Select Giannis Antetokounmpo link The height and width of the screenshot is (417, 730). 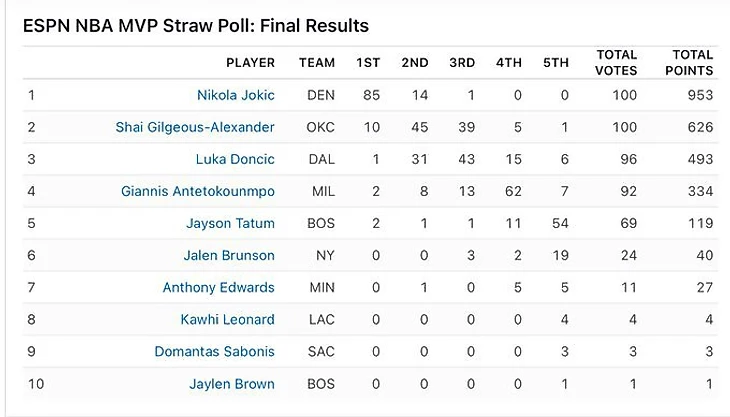pos(197,191)
